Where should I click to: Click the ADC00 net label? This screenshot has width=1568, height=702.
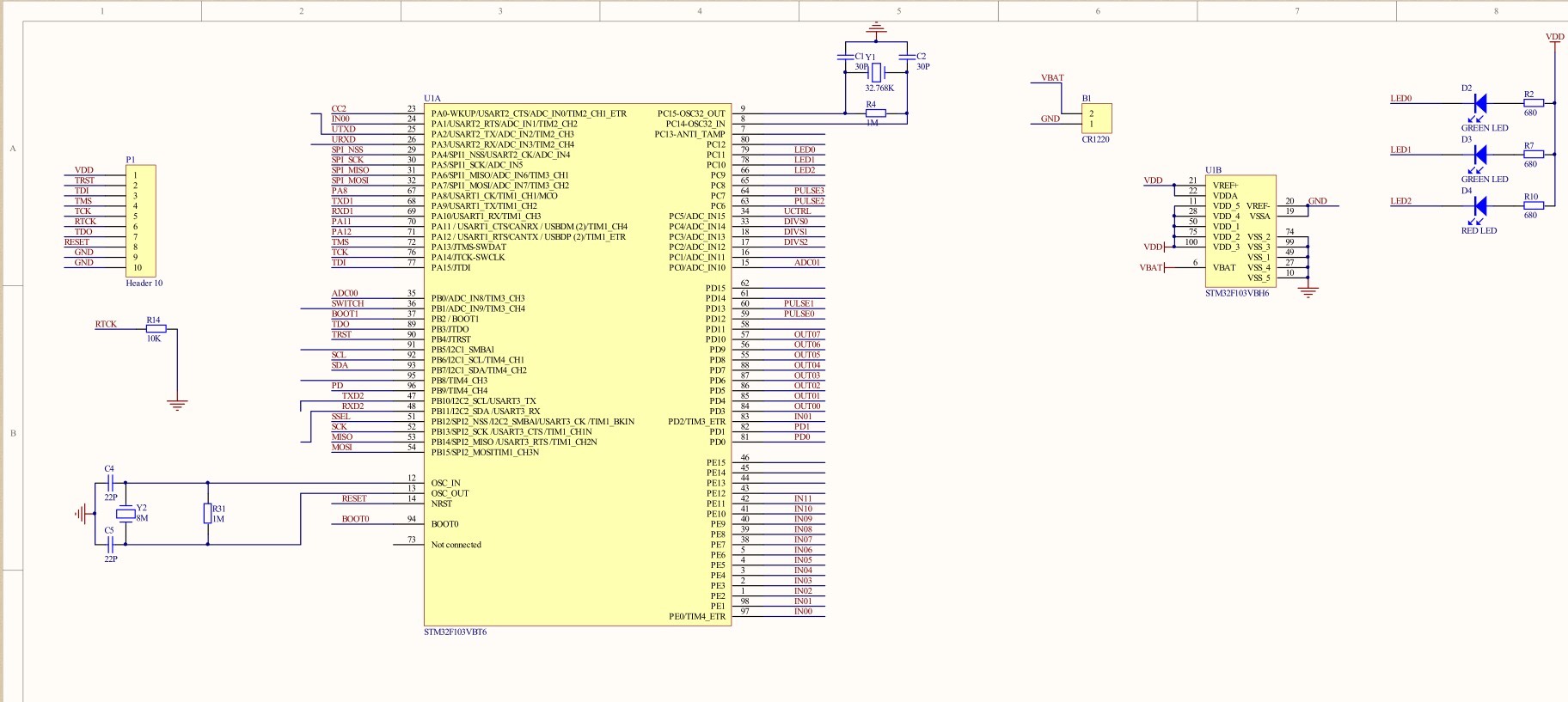pyautogui.click(x=345, y=294)
